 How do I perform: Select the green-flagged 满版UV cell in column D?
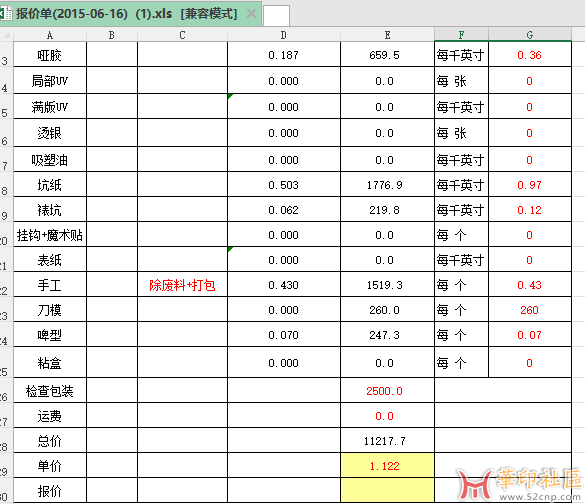pyautogui.click(x=284, y=107)
